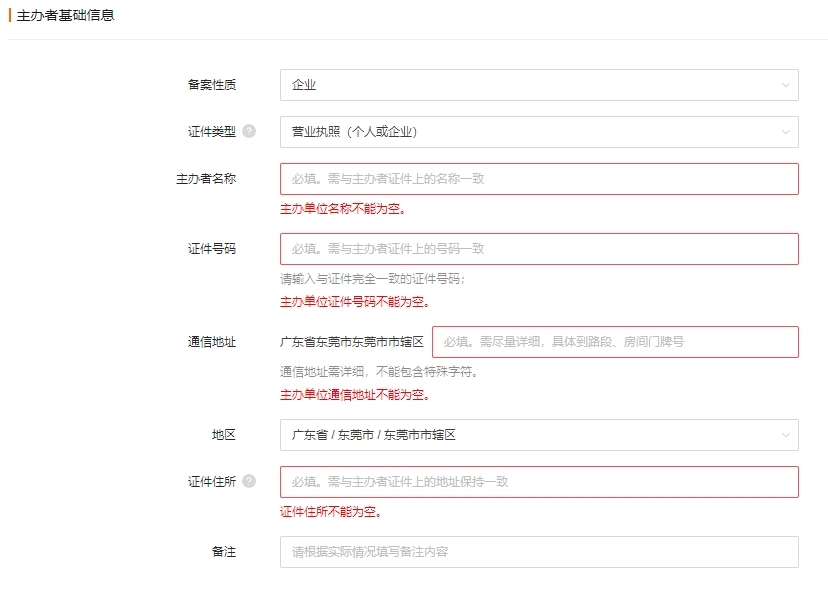Open the 地区 region cascader dropdown
Viewport: 828px width, 591px height.
point(538,435)
